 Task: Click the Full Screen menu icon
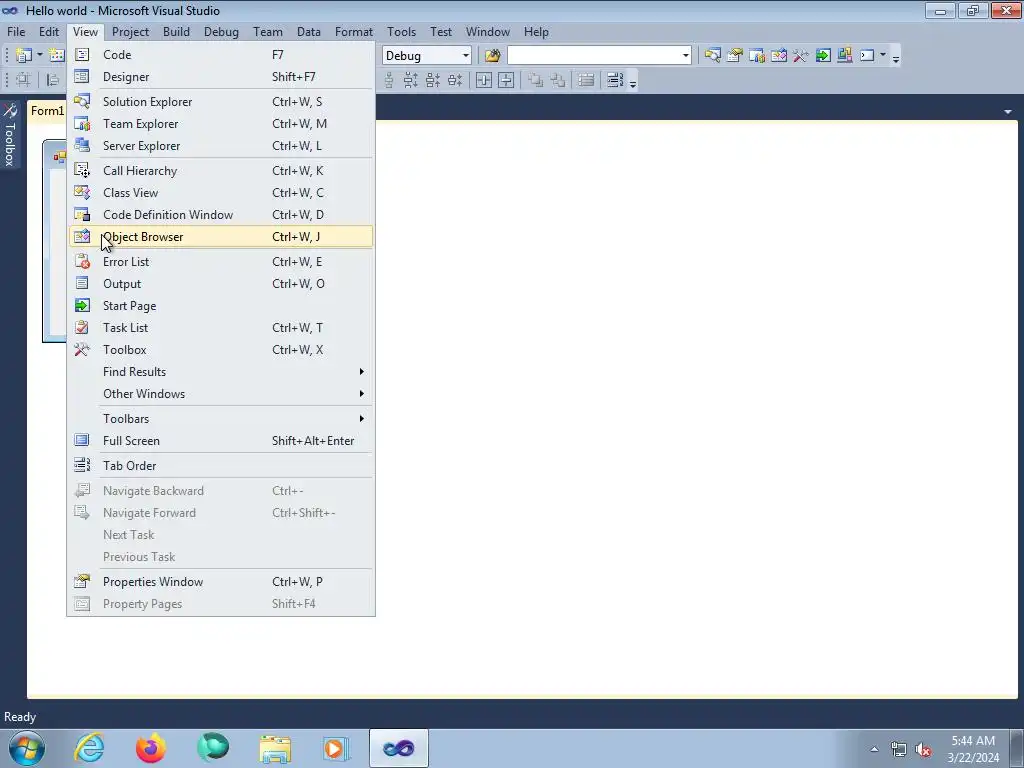point(82,441)
